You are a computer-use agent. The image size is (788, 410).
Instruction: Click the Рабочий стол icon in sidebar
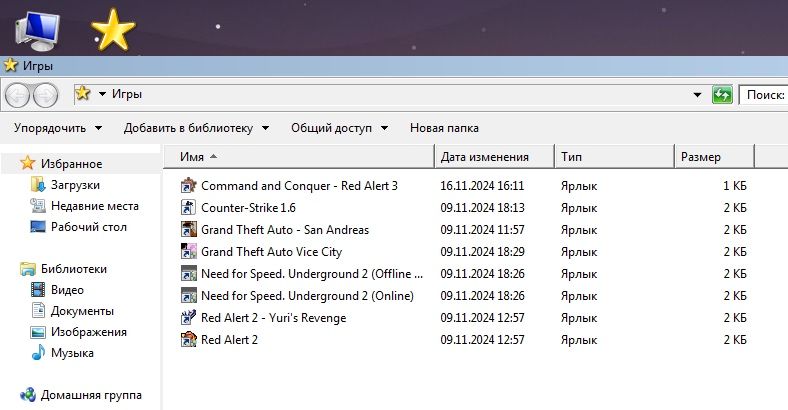38,227
